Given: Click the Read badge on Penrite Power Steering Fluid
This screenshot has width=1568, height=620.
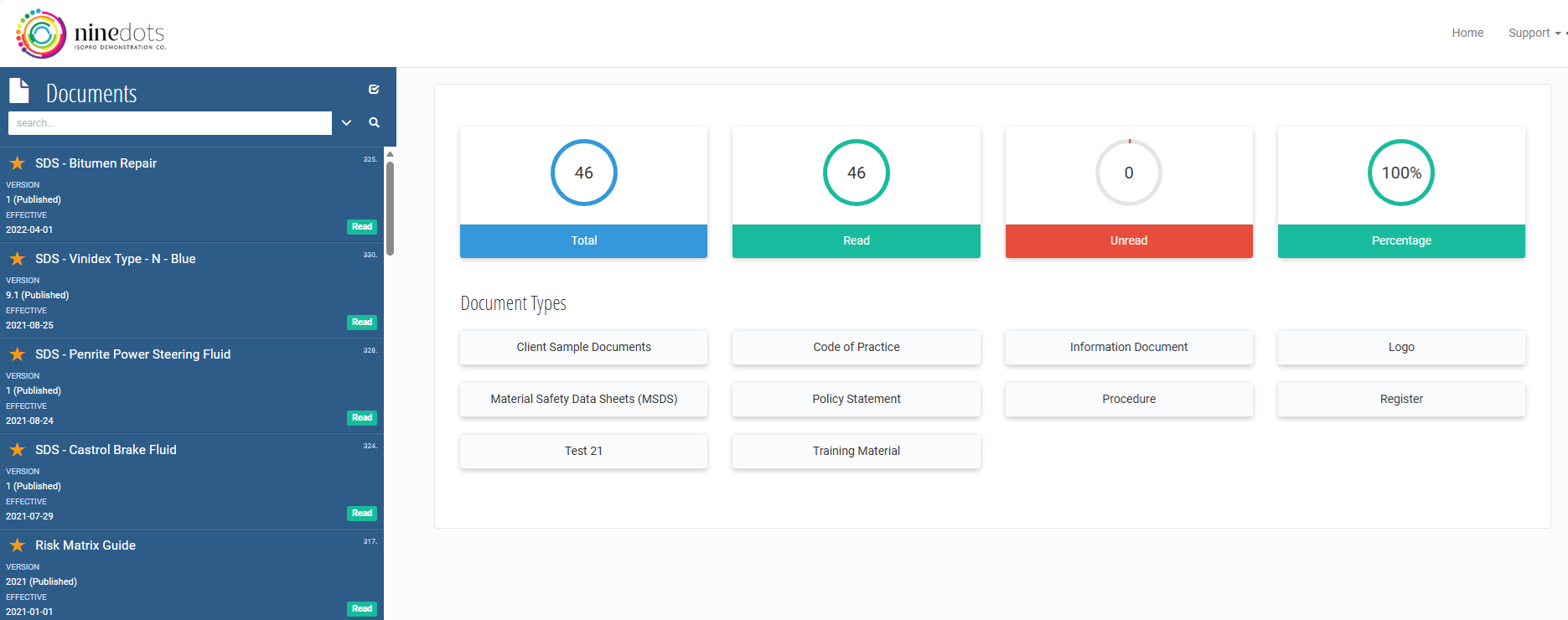Looking at the screenshot, I should tap(362, 418).
